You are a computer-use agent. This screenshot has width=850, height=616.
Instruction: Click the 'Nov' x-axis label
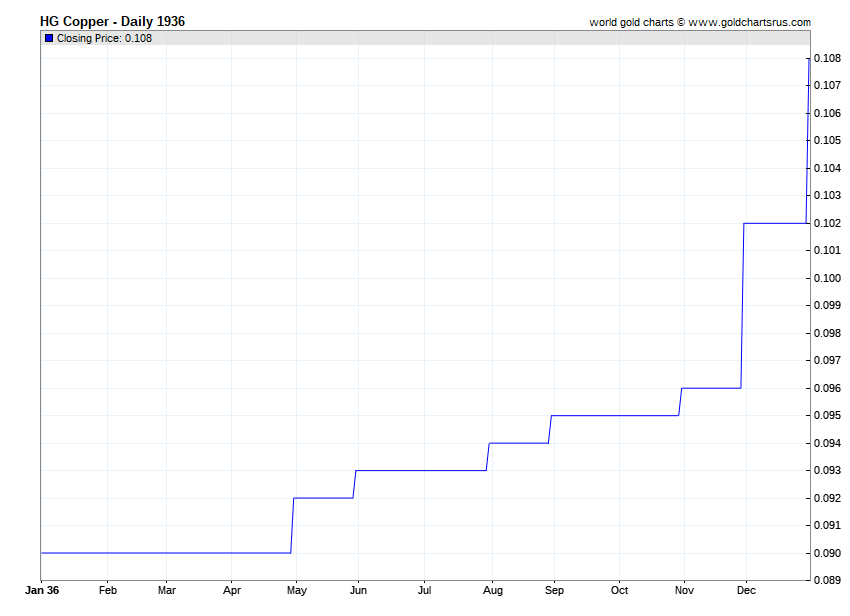pyautogui.click(x=684, y=590)
